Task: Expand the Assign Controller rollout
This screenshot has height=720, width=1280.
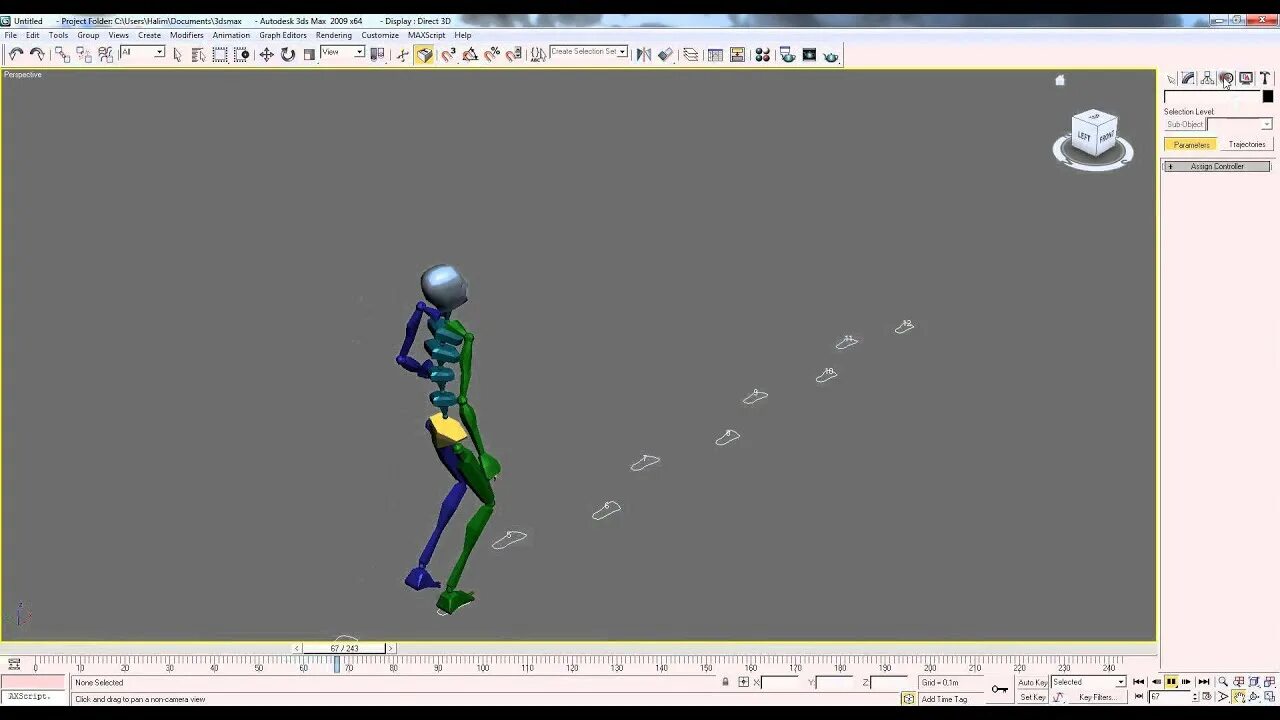Action: pyautogui.click(x=1217, y=166)
